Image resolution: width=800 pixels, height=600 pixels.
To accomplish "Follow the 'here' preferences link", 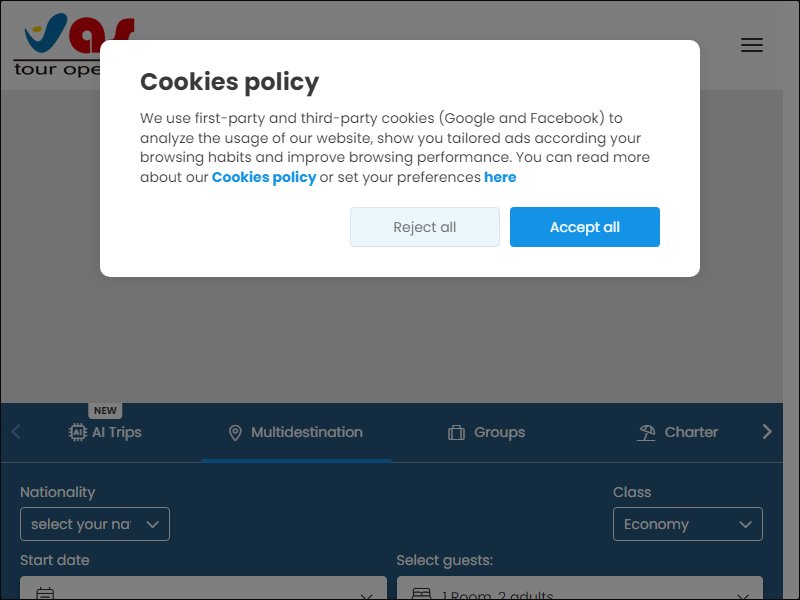I will click(x=500, y=178).
